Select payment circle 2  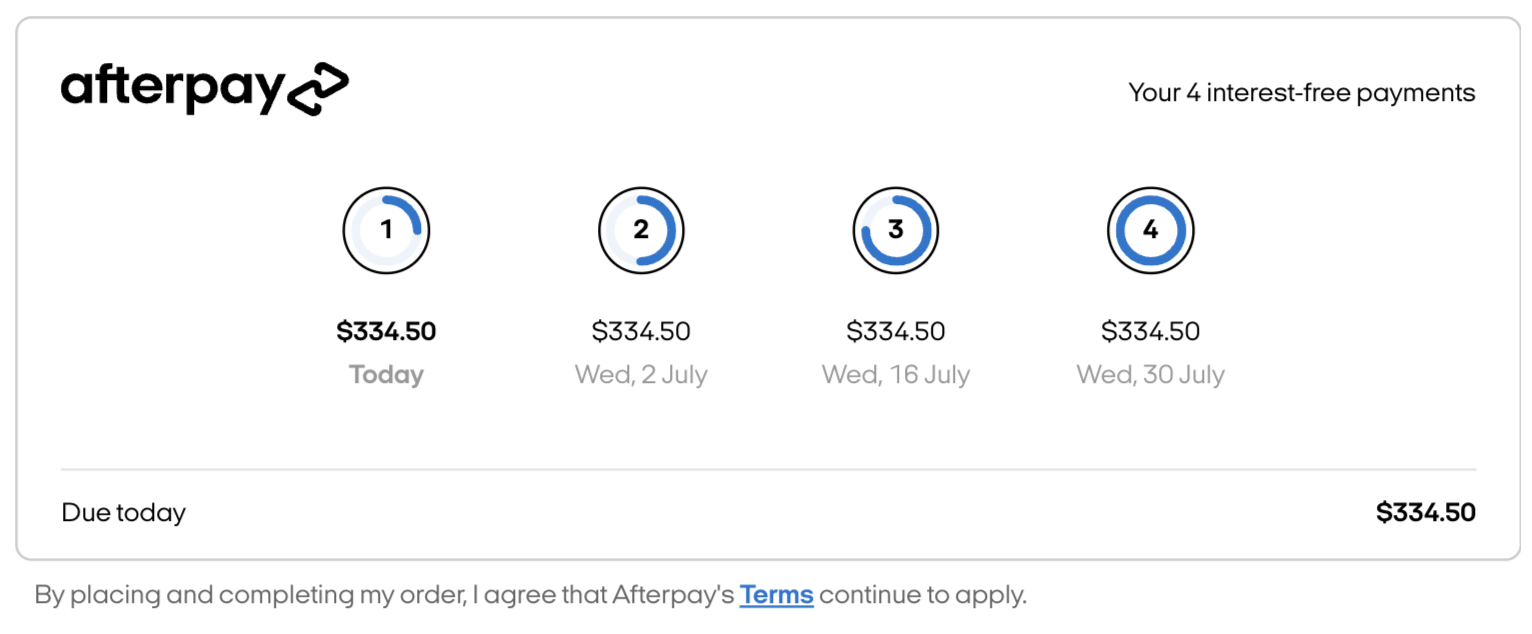pyautogui.click(x=641, y=230)
